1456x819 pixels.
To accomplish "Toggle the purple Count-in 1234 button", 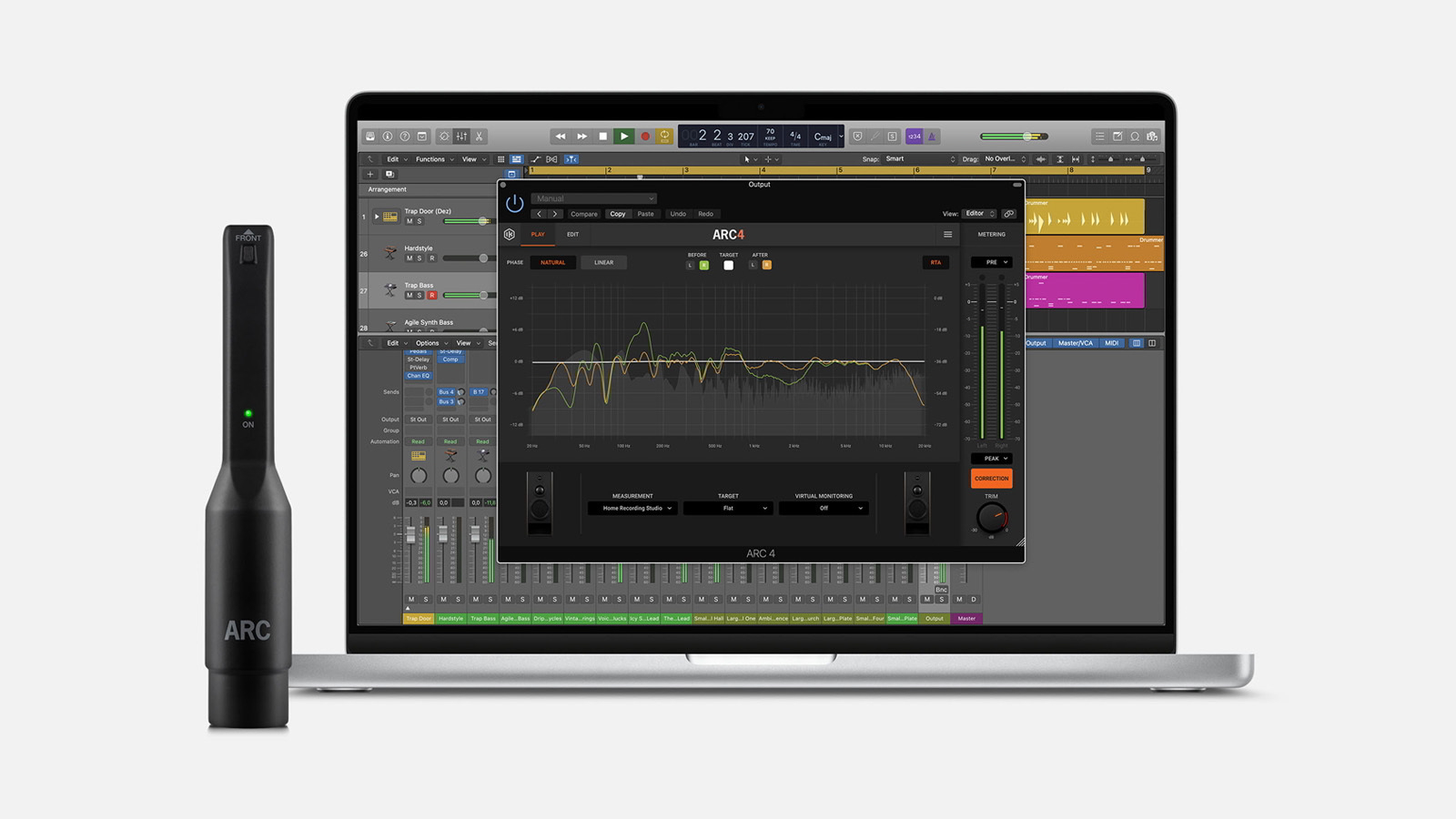I will 914,136.
